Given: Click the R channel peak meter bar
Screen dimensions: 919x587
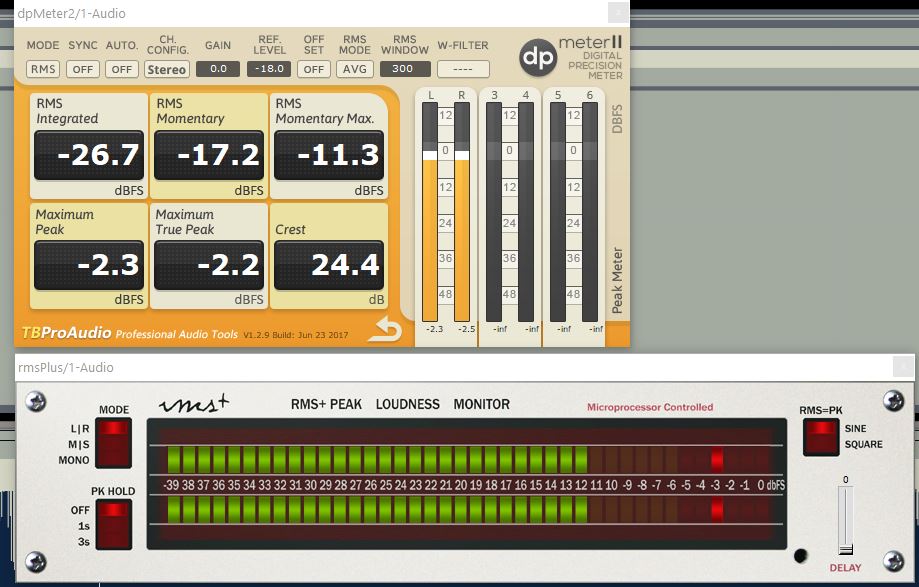Looking at the screenshot, I should [x=462, y=212].
